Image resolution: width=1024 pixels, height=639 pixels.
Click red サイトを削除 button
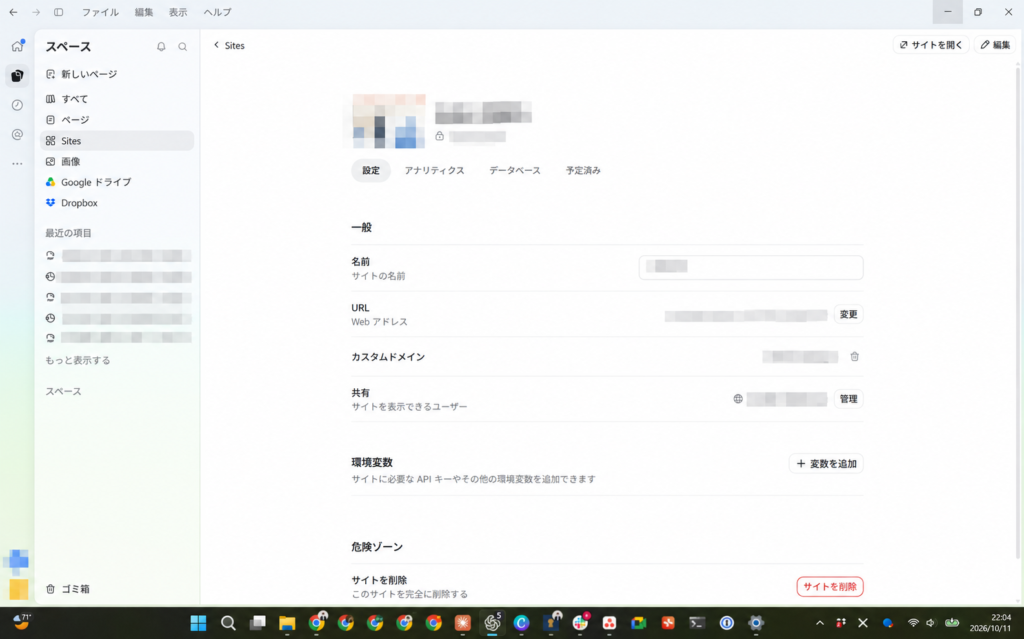point(830,587)
